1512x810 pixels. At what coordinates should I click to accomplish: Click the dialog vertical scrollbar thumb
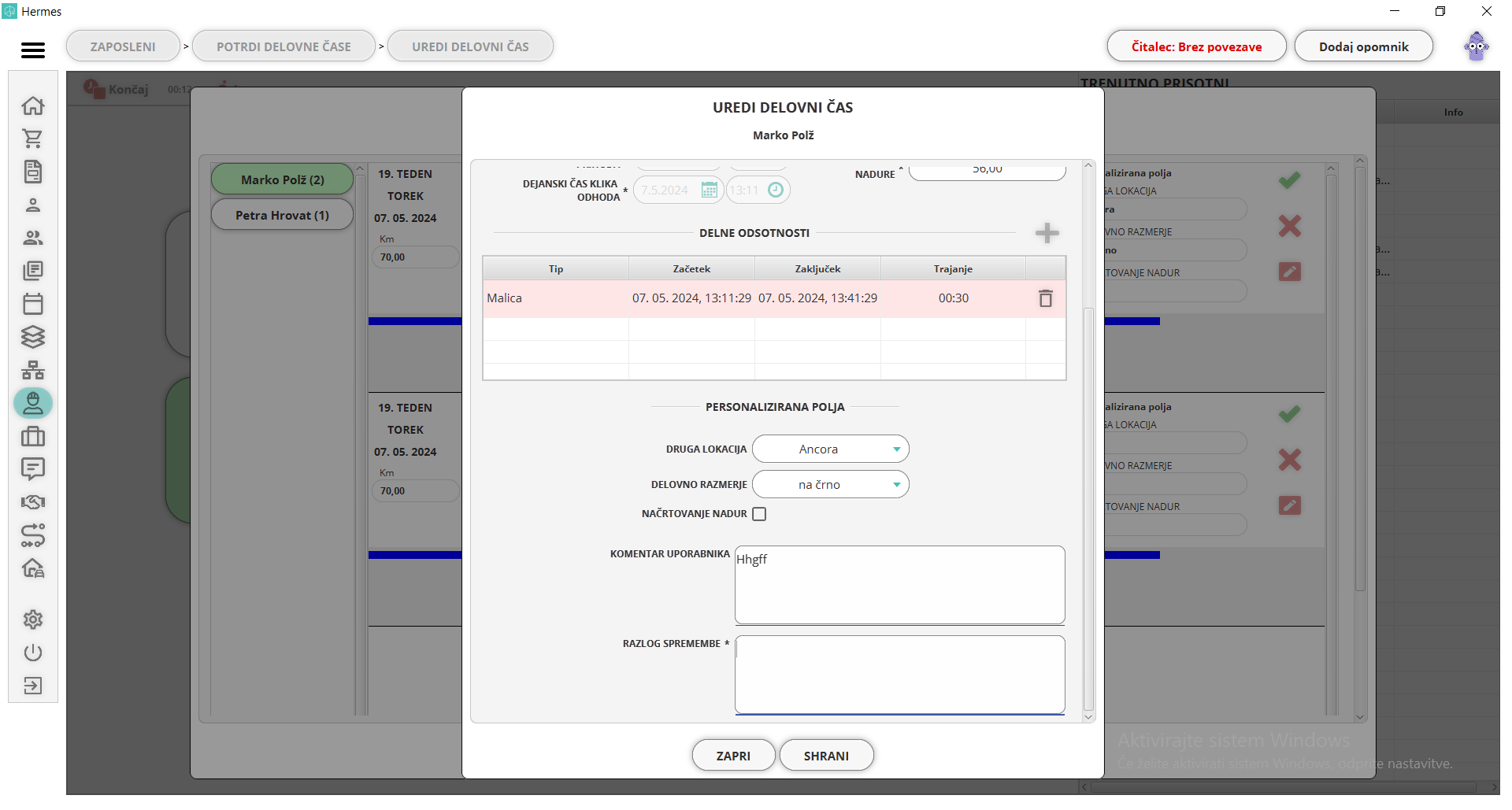[x=1088, y=509]
